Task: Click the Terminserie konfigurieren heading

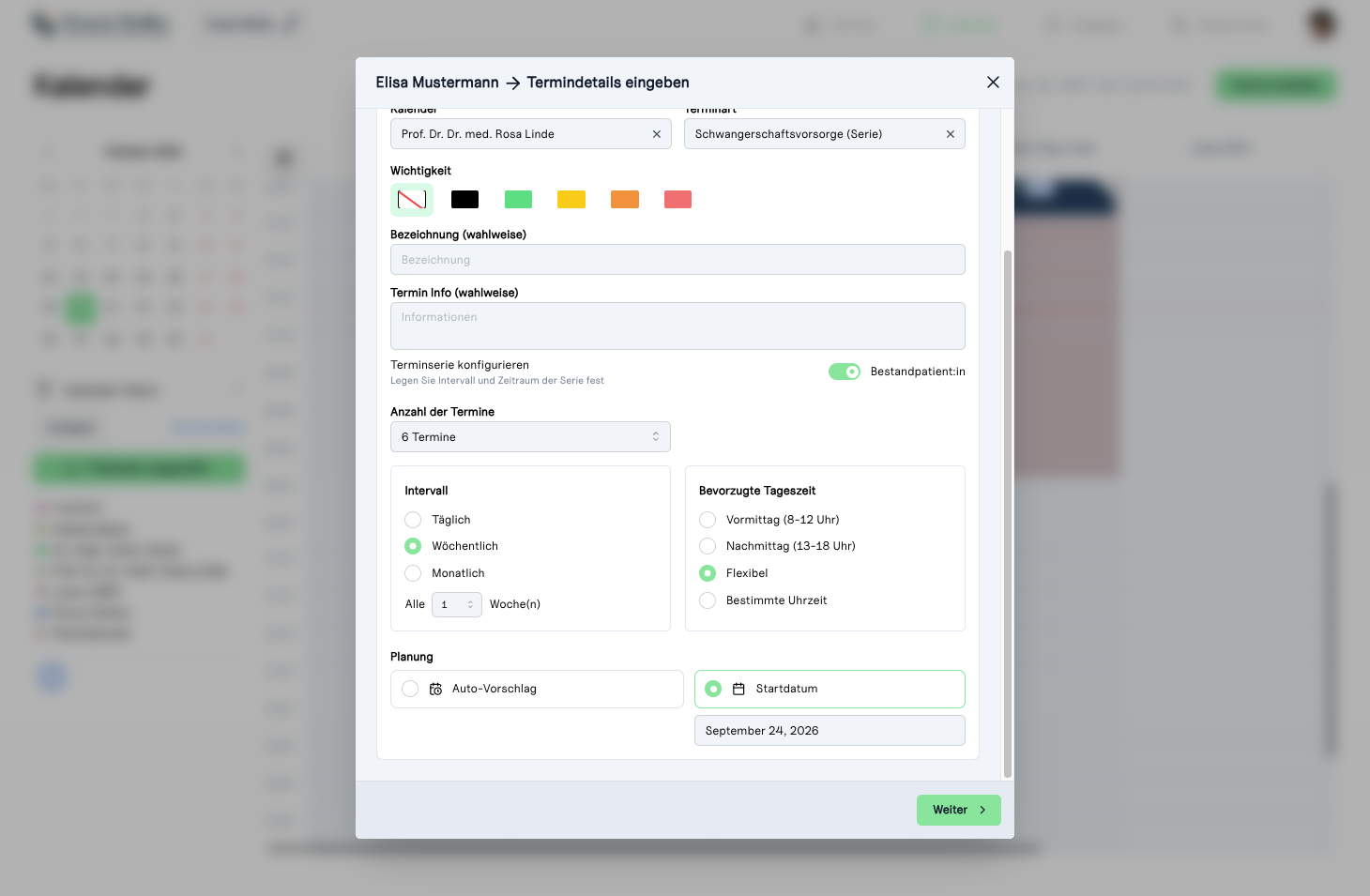Action: [460, 365]
